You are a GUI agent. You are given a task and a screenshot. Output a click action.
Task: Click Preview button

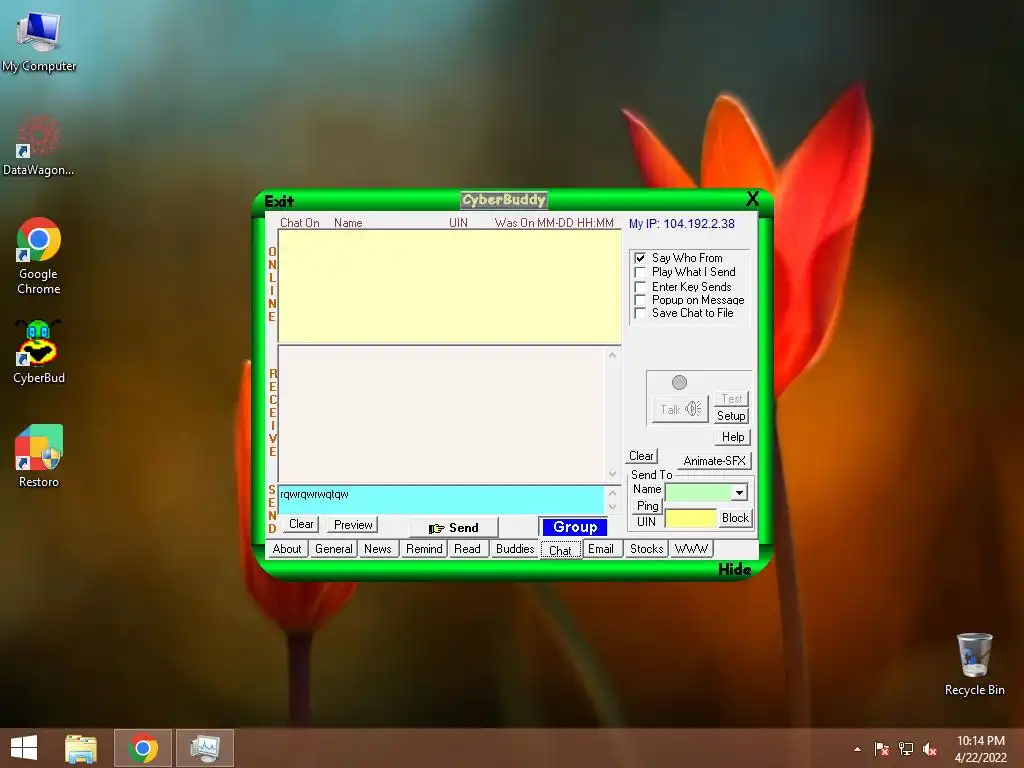tap(353, 524)
